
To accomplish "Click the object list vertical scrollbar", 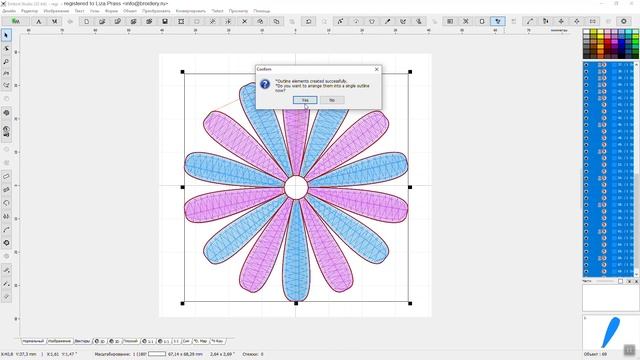I will click(x=636, y=169).
